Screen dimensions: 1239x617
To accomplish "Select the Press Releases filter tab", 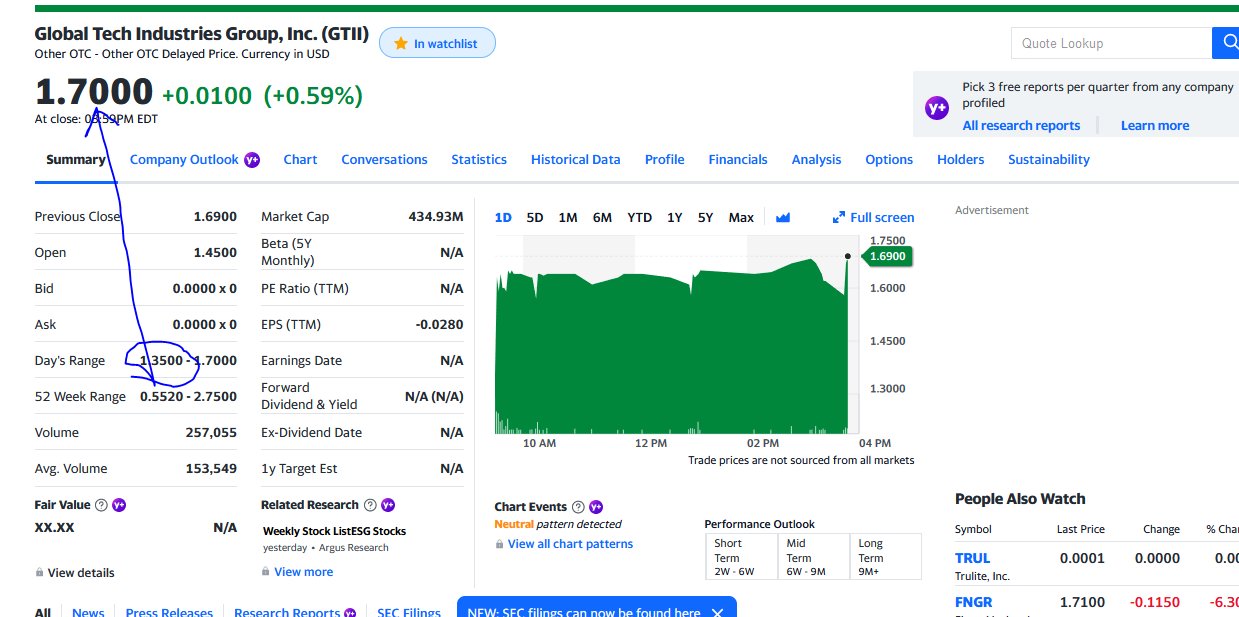I will tap(169, 611).
